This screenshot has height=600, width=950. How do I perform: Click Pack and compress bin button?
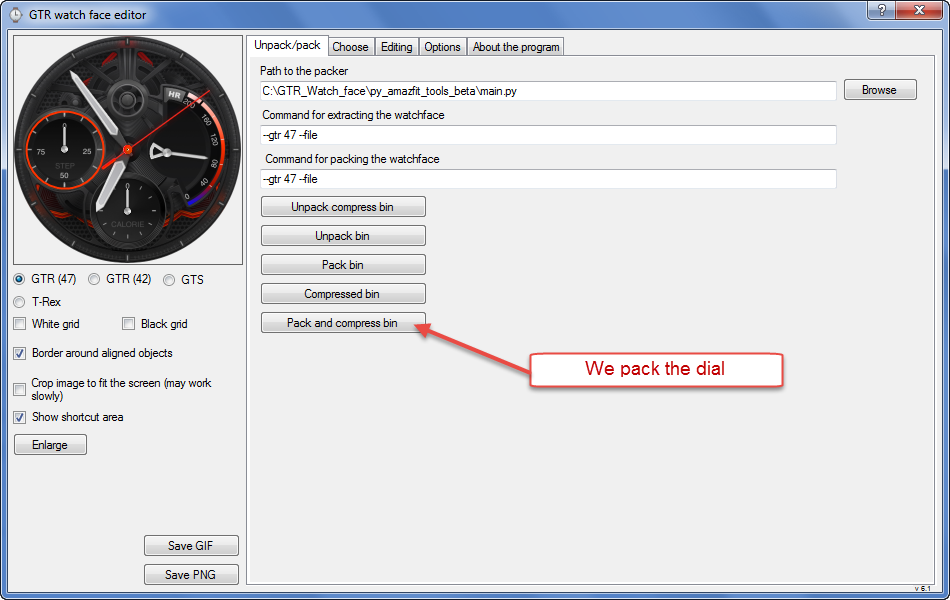tap(343, 323)
